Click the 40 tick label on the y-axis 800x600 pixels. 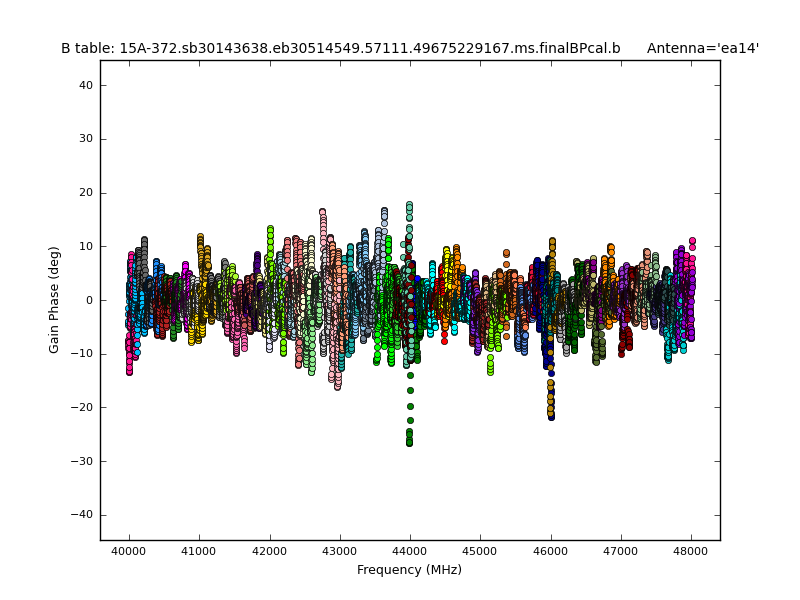coord(85,86)
